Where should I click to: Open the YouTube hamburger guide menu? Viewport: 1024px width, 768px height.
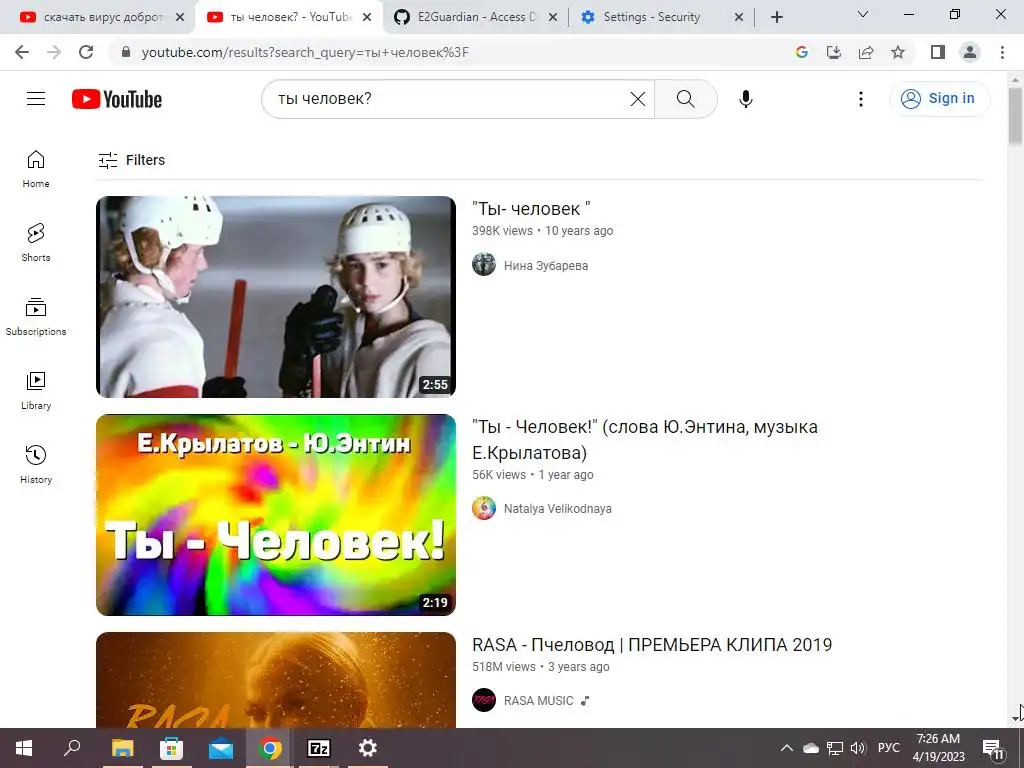[x=36, y=99]
